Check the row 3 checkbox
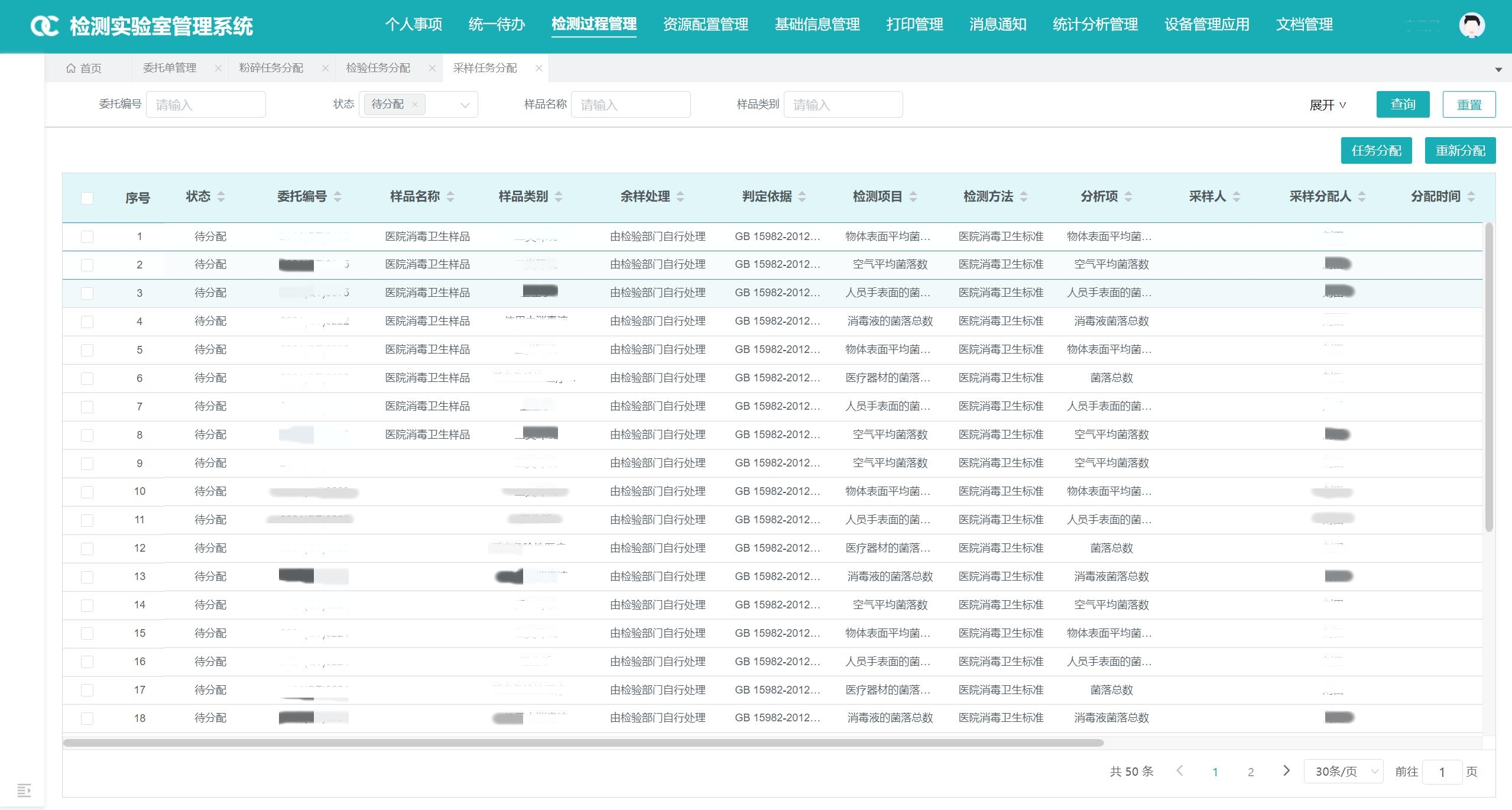The image size is (1512, 810). click(x=87, y=293)
